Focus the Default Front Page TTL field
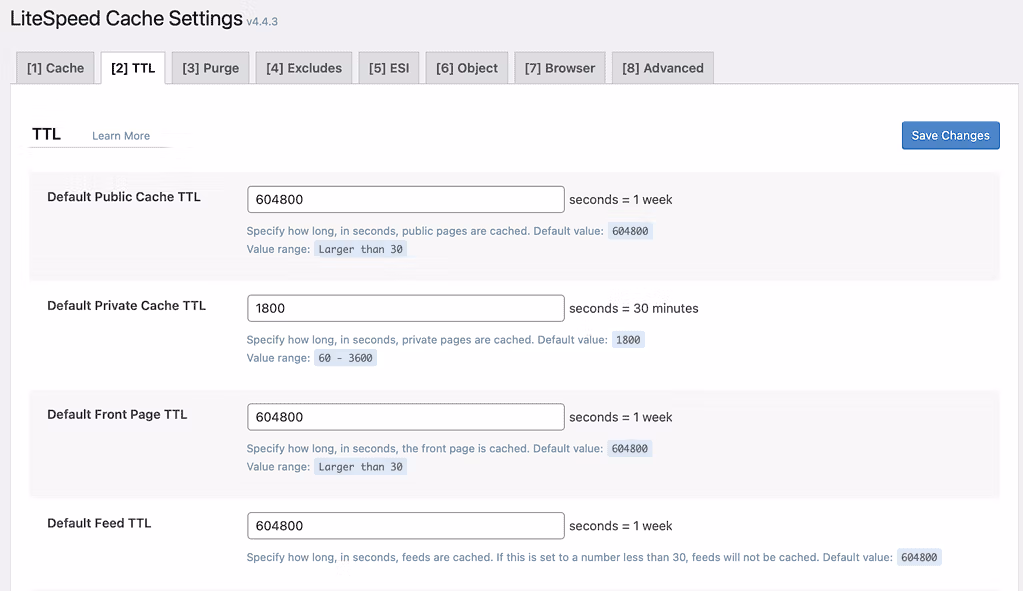 point(406,417)
